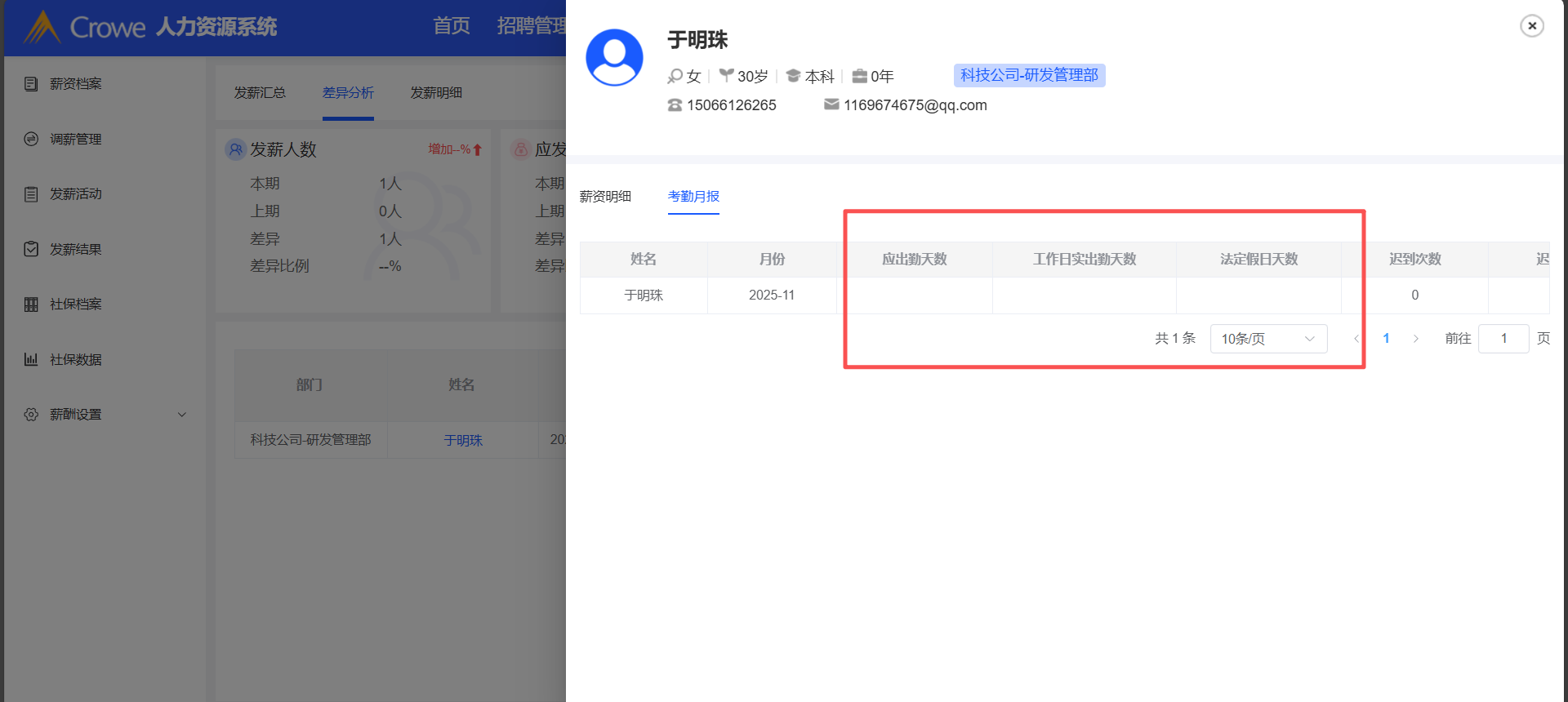Click the 发薪活动 sidebar icon

click(31, 194)
